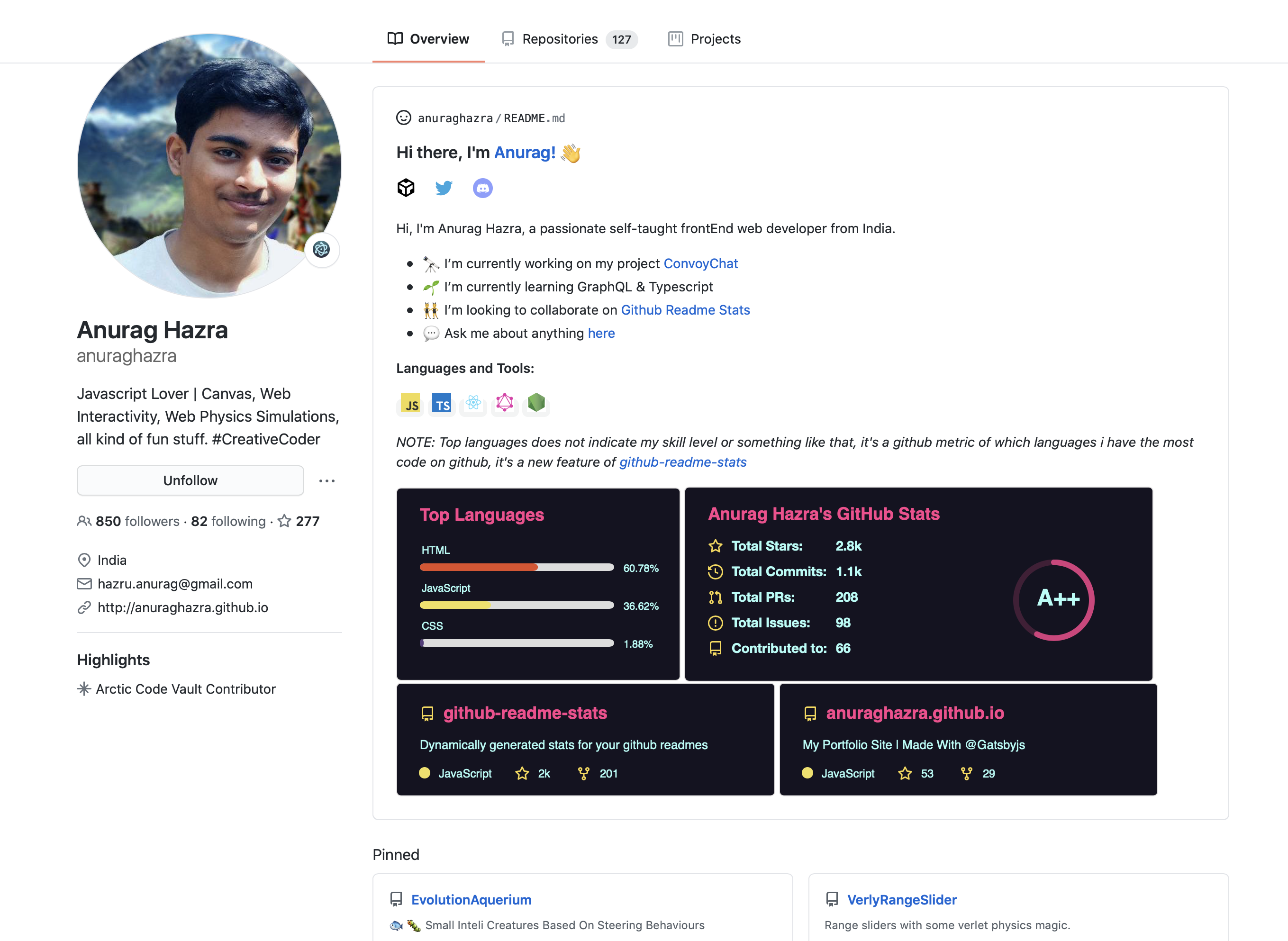Click Anurag Hazra's profile avatar photo

[x=209, y=166]
